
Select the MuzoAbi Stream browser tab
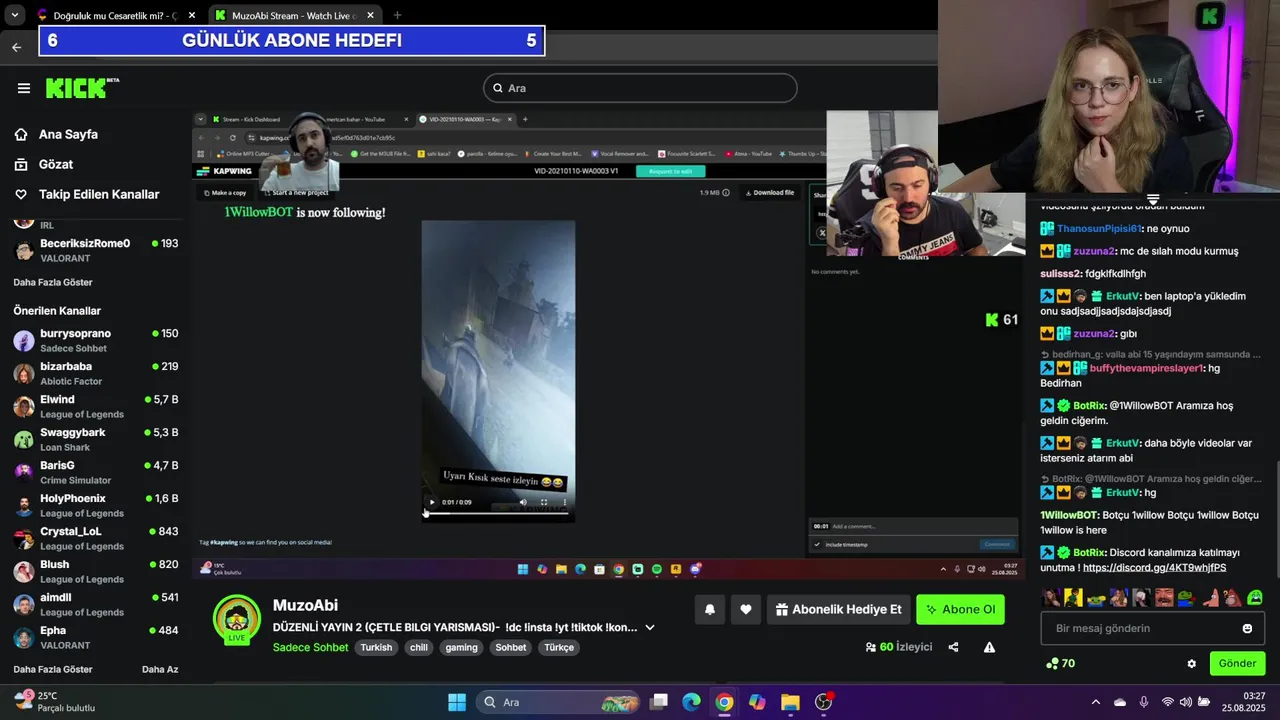296,16
